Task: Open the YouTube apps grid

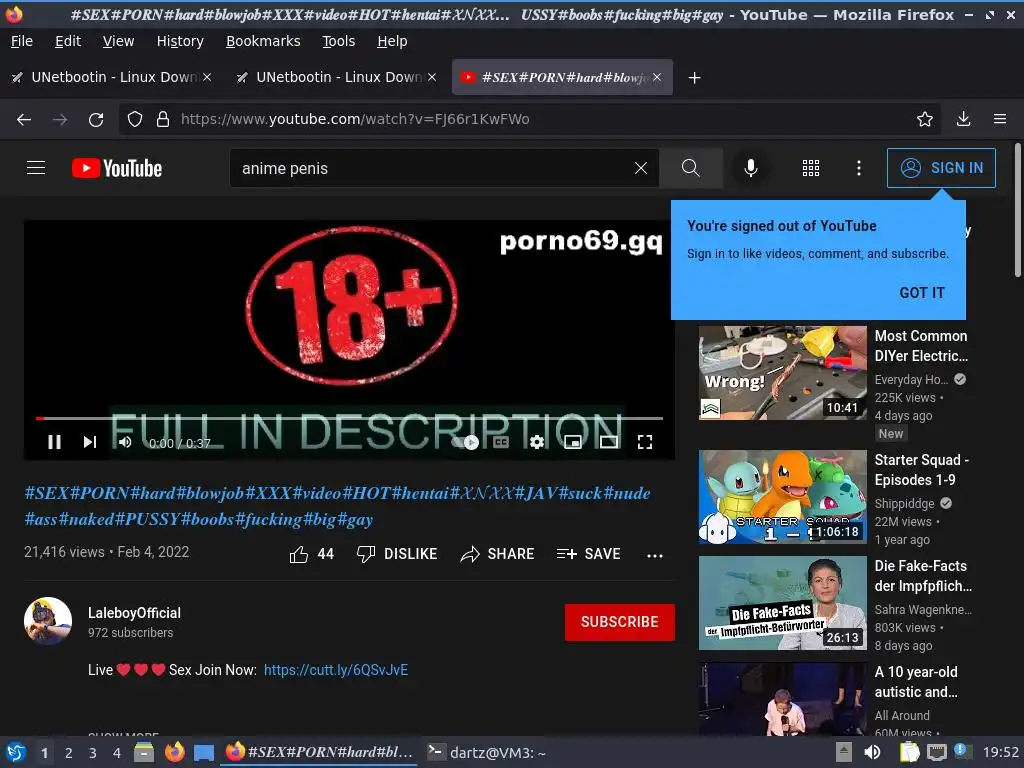Action: [810, 168]
